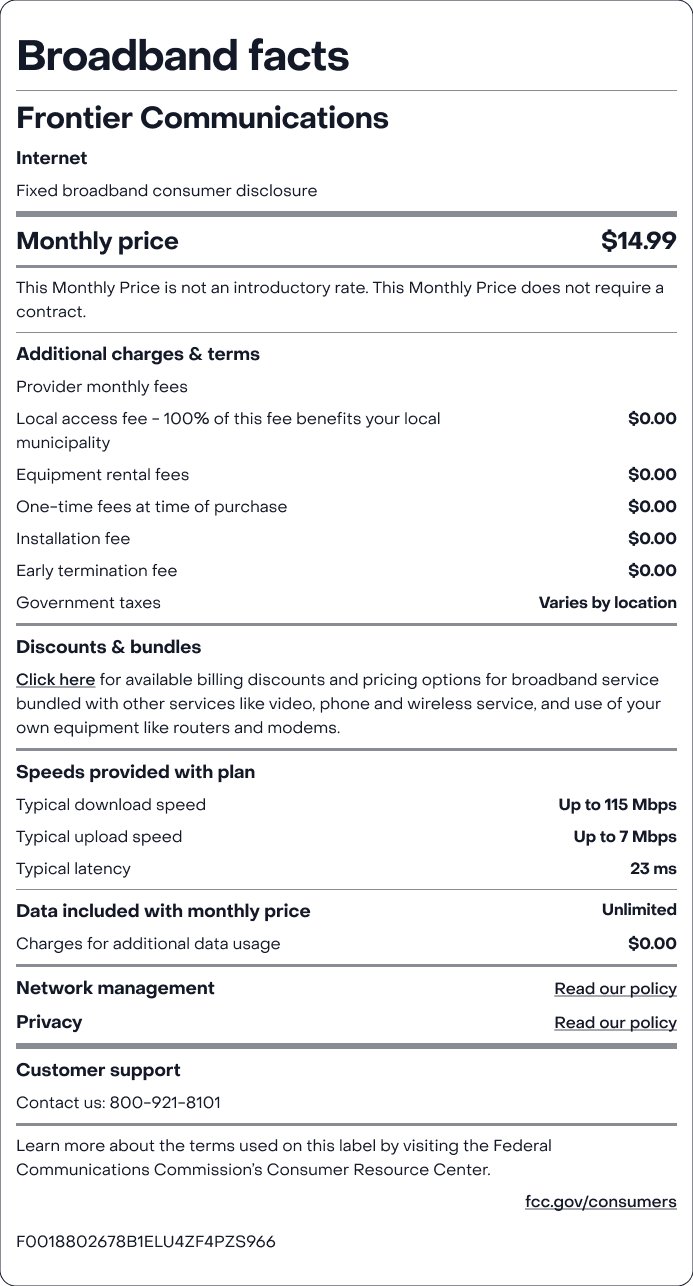693x1286 pixels.
Task: Visit the fcc.gov/consumers link
Action: click(x=601, y=1202)
